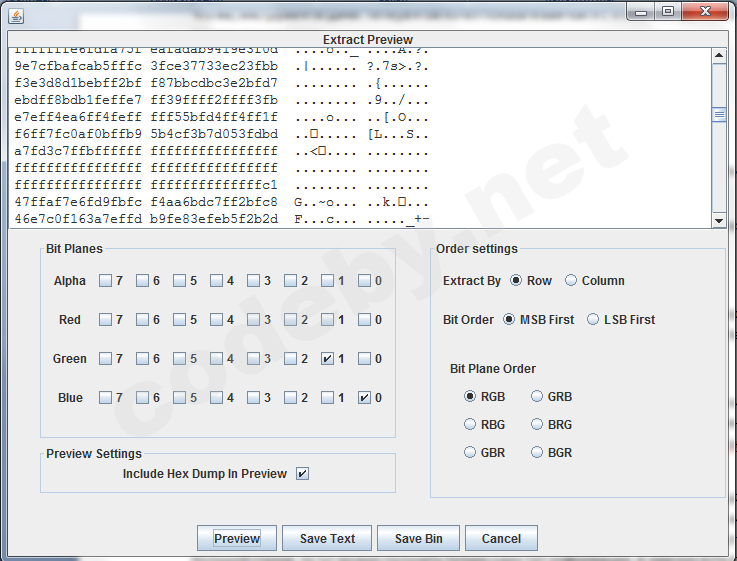Click hex value f4aa6bdc7ff2bfc8

(x=214, y=202)
